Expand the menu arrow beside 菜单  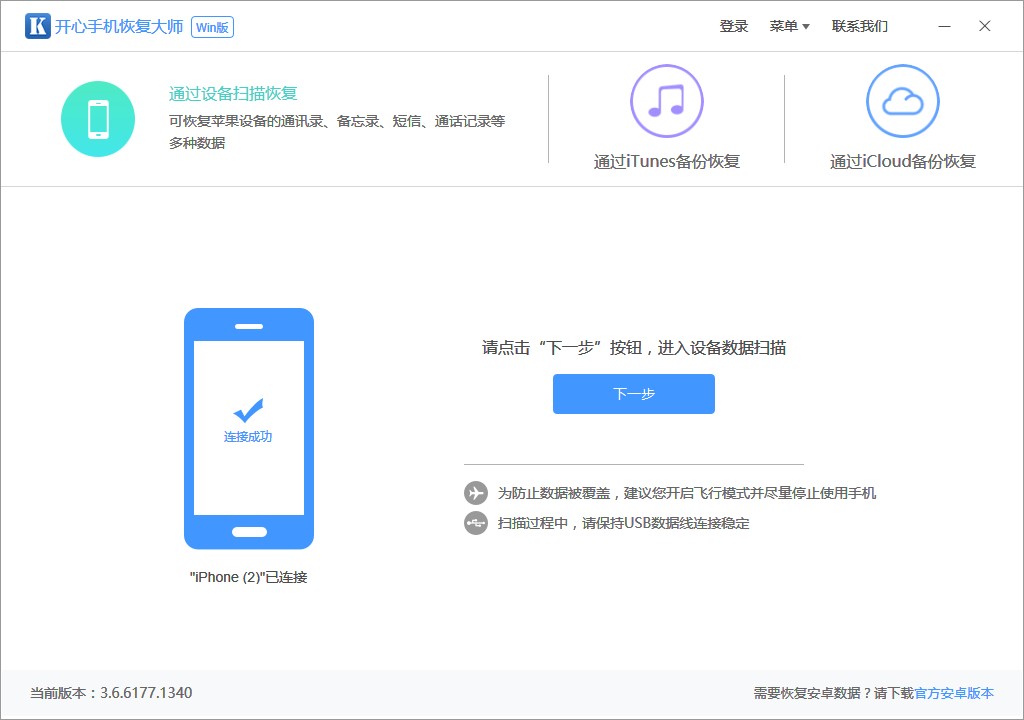tap(805, 26)
